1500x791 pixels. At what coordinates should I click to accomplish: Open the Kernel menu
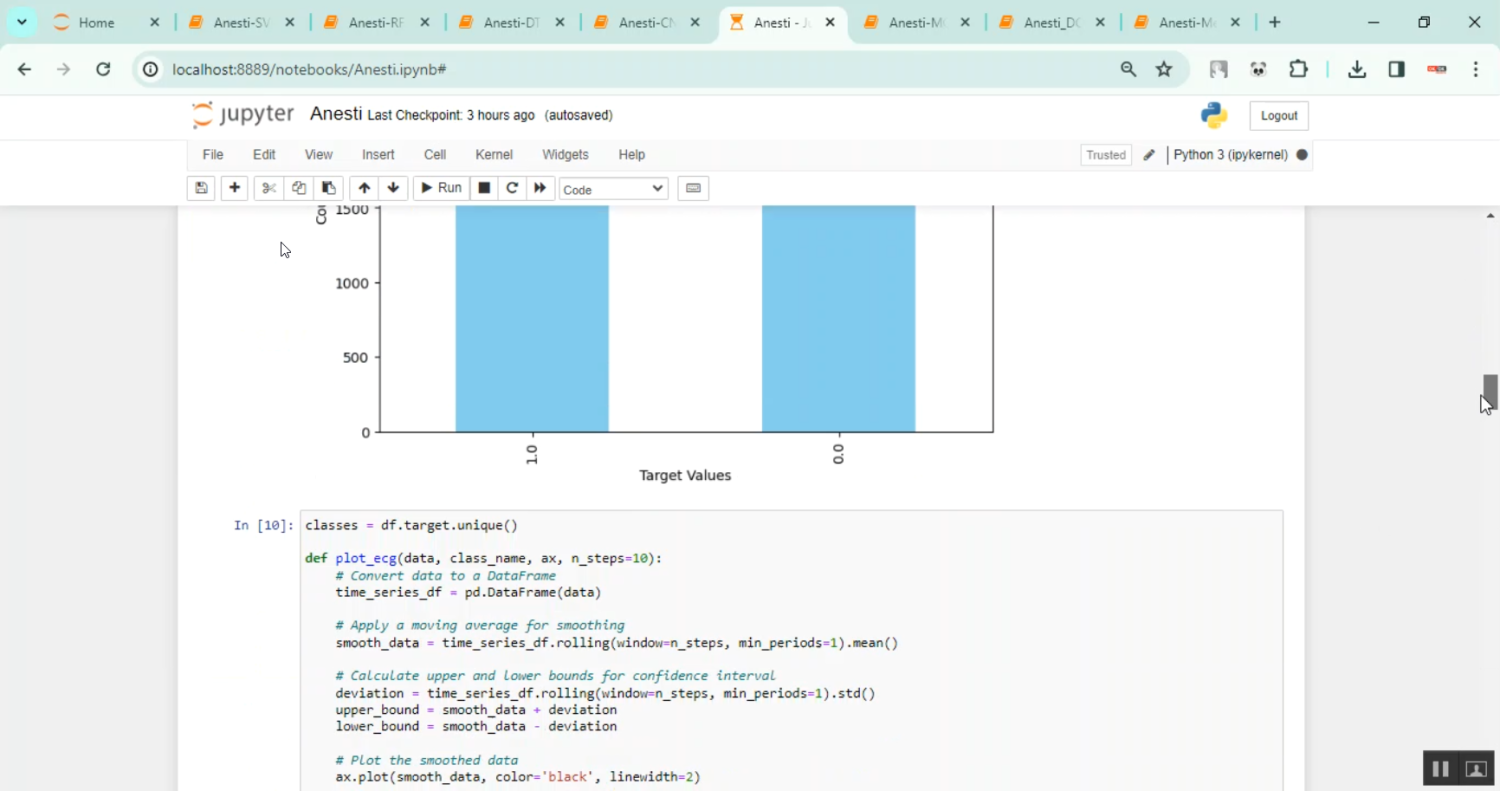tap(494, 155)
